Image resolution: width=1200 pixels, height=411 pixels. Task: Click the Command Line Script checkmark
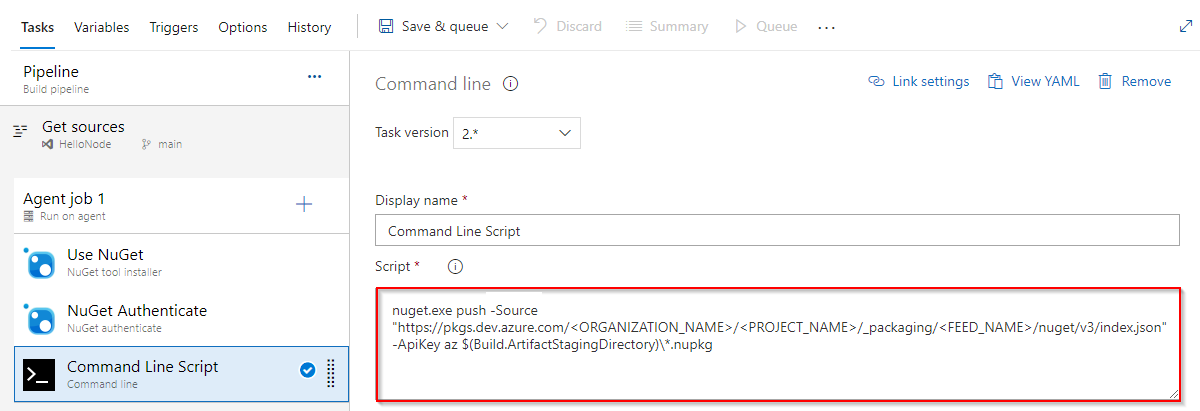click(x=308, y=371)
